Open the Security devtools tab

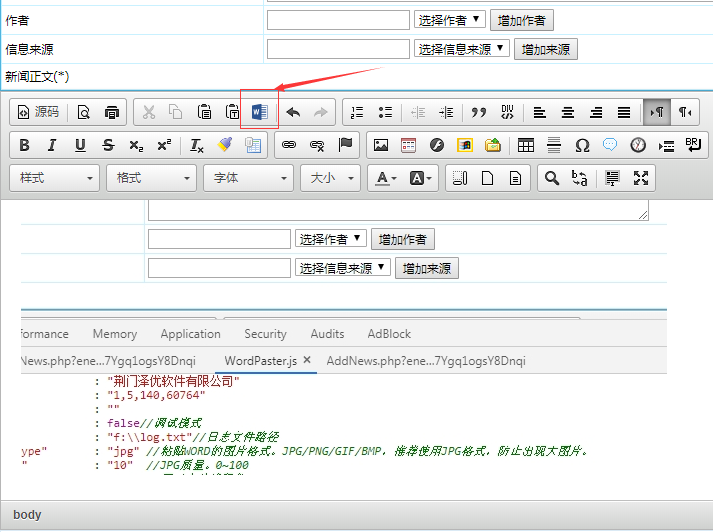pyautogui.click(x=265, y=334)
